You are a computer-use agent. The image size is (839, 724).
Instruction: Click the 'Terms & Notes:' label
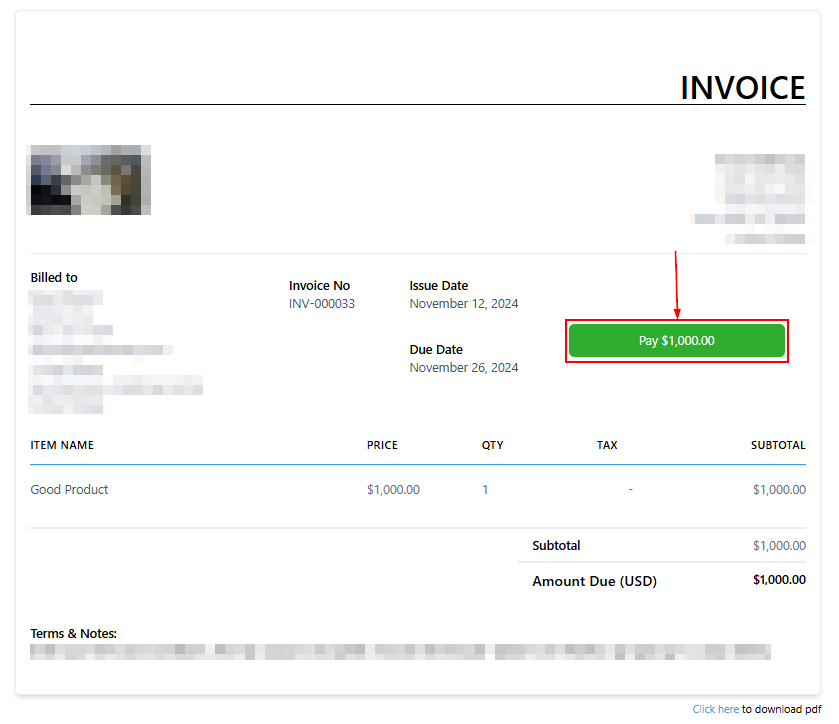pos(73,634)
